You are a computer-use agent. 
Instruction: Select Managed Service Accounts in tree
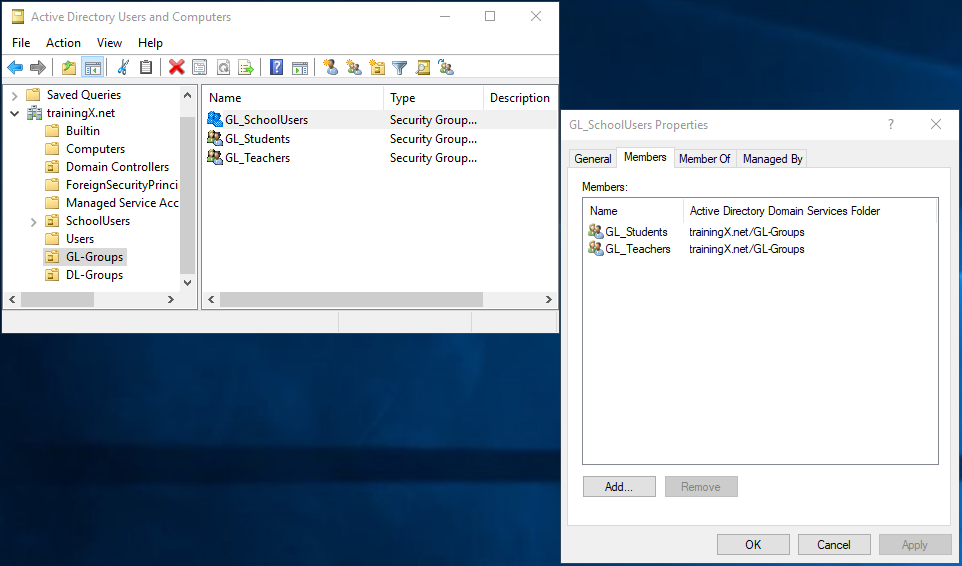coord(112,202)
